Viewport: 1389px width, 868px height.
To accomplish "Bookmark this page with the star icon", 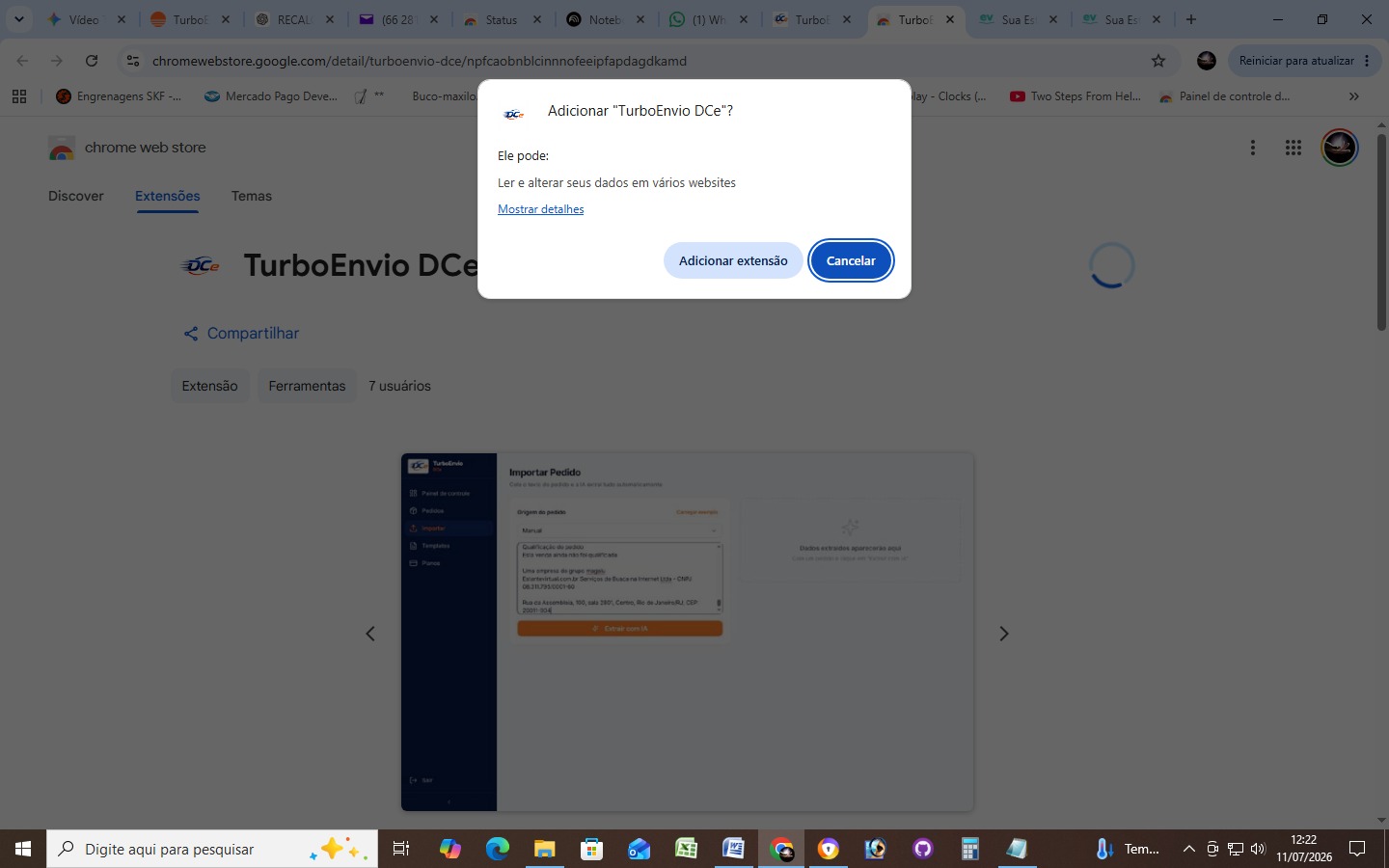I will (x=1158, y=61).
